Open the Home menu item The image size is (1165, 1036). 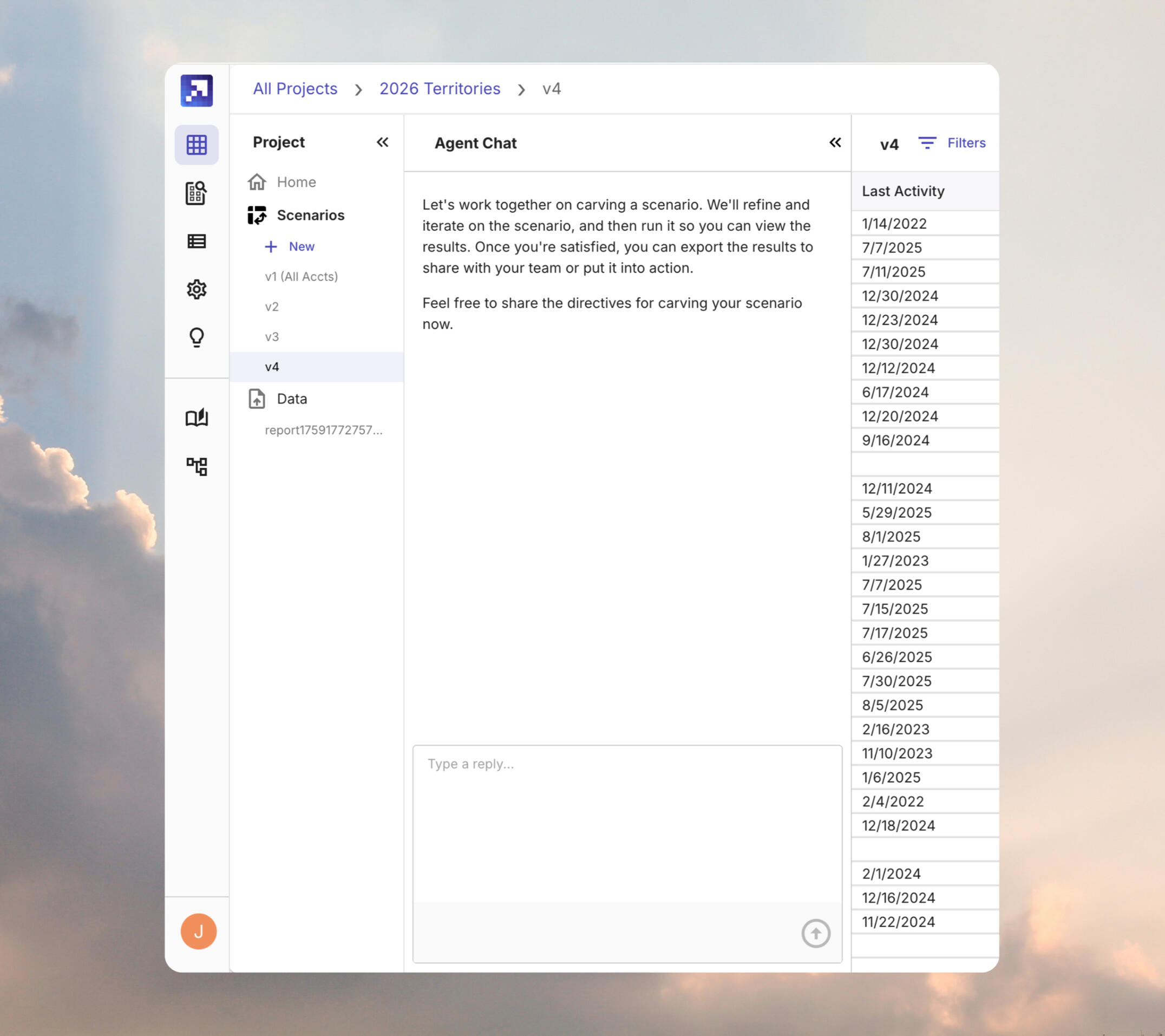click(296, 182)
